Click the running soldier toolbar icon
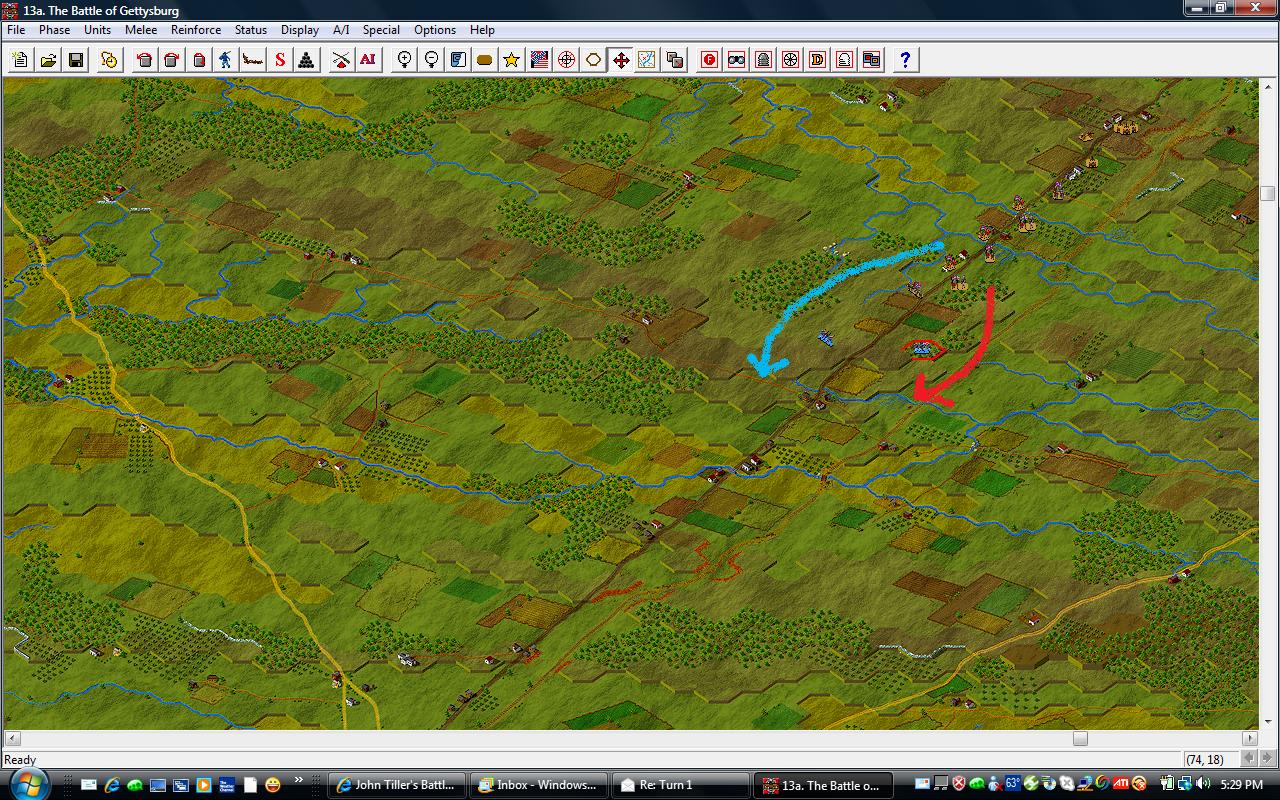Viewport: 1280px width, 800px height. [x=226, y=60]
